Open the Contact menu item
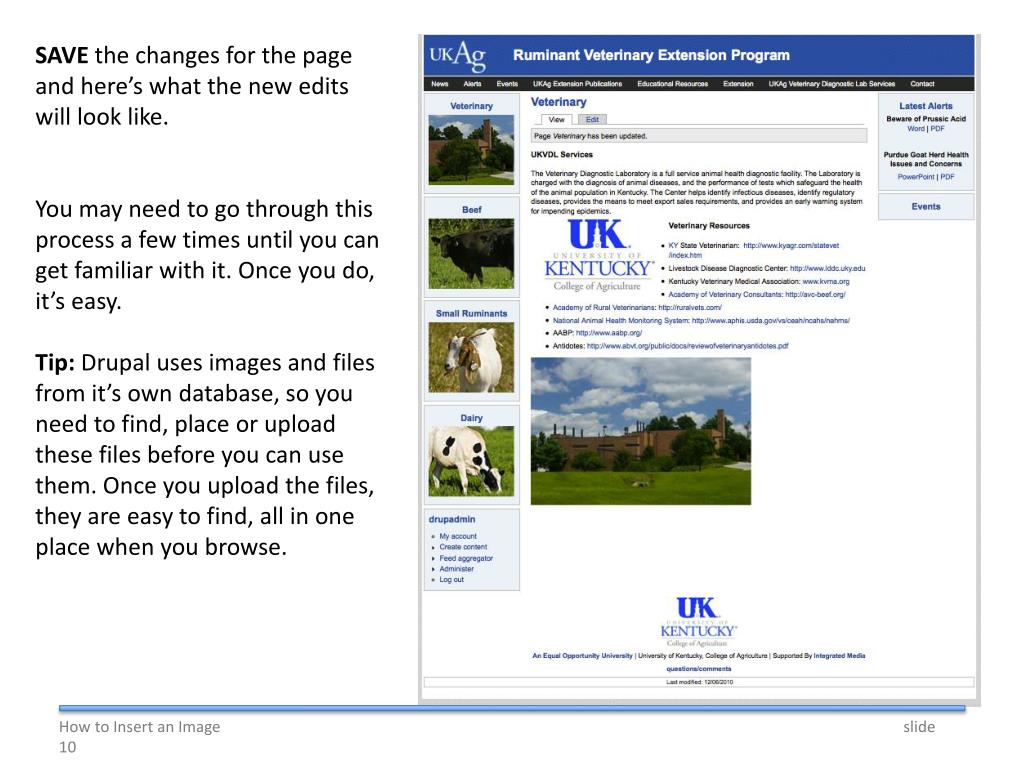 (922, 84)
